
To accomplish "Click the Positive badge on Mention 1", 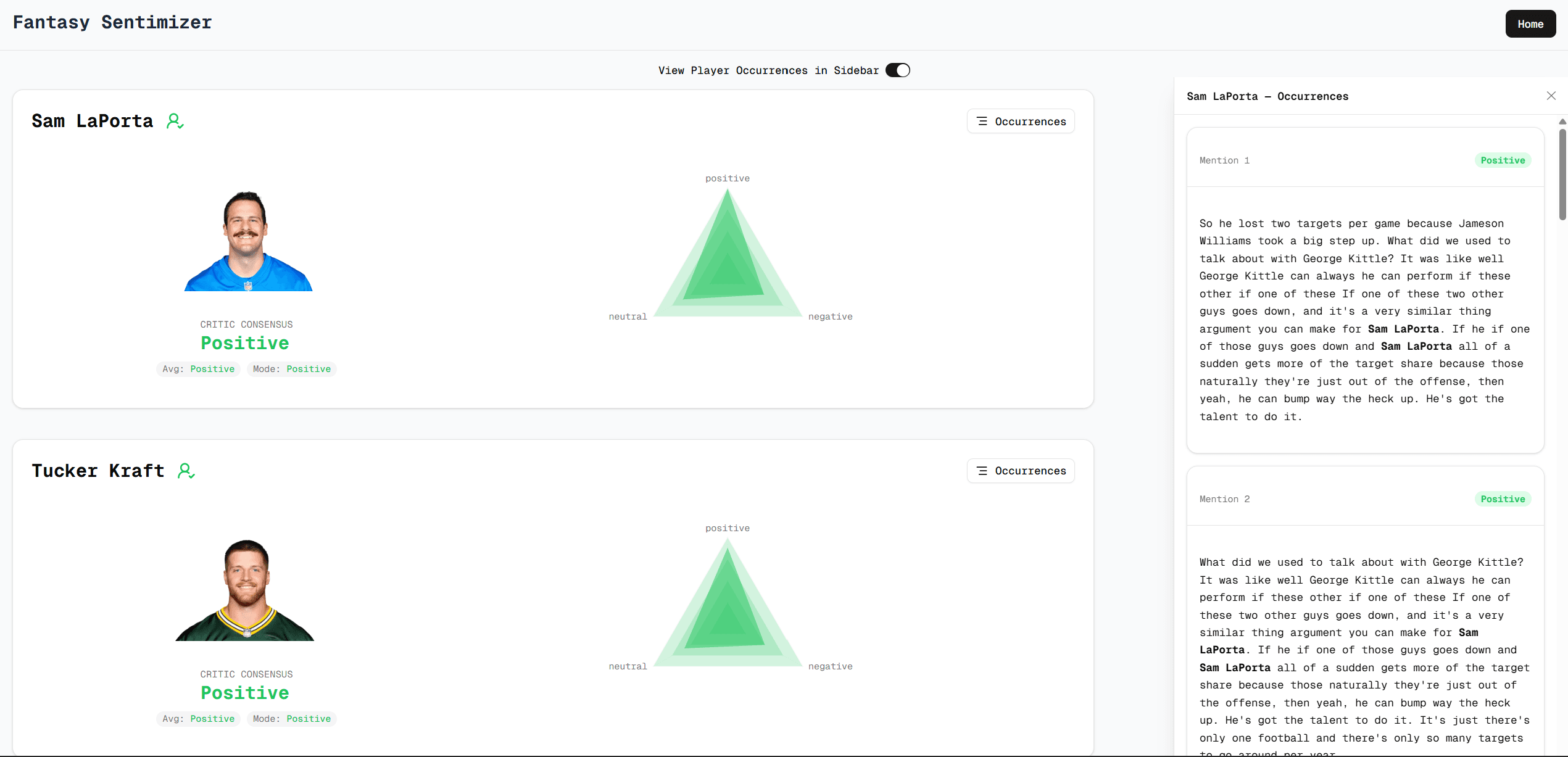I will (x=1502, y=160).
